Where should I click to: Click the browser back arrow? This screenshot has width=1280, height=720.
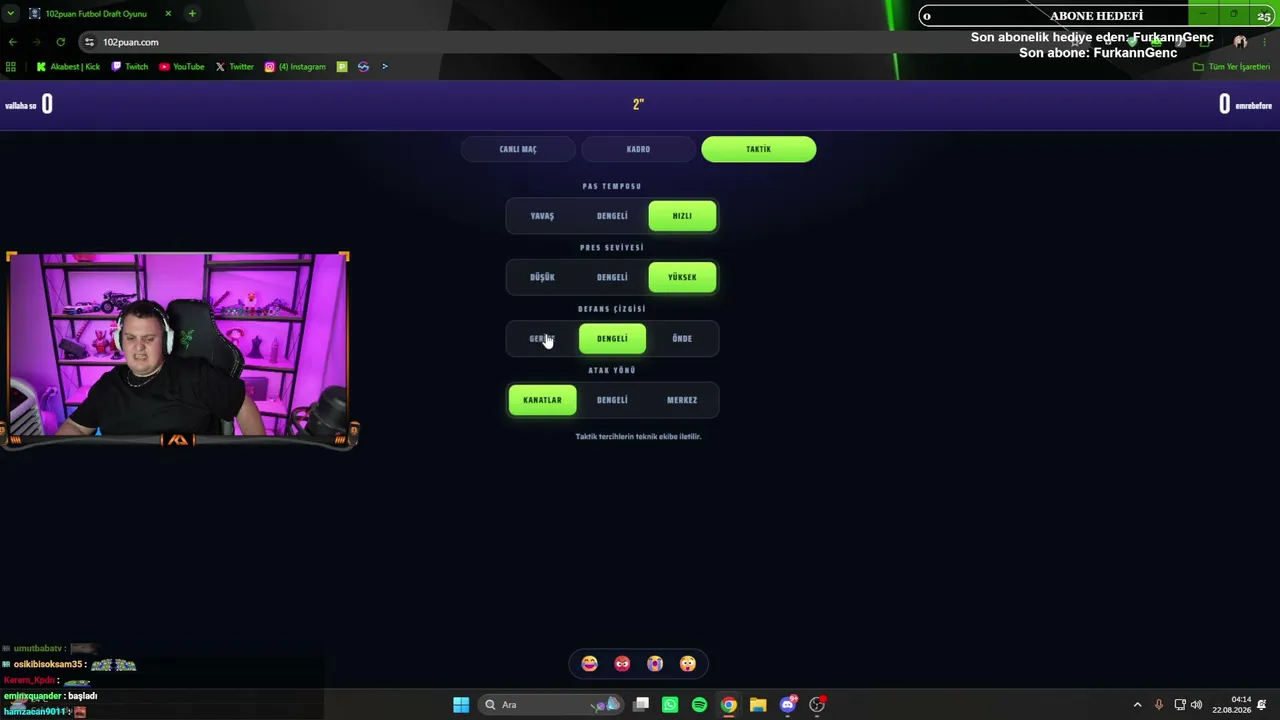coord(12,42)
